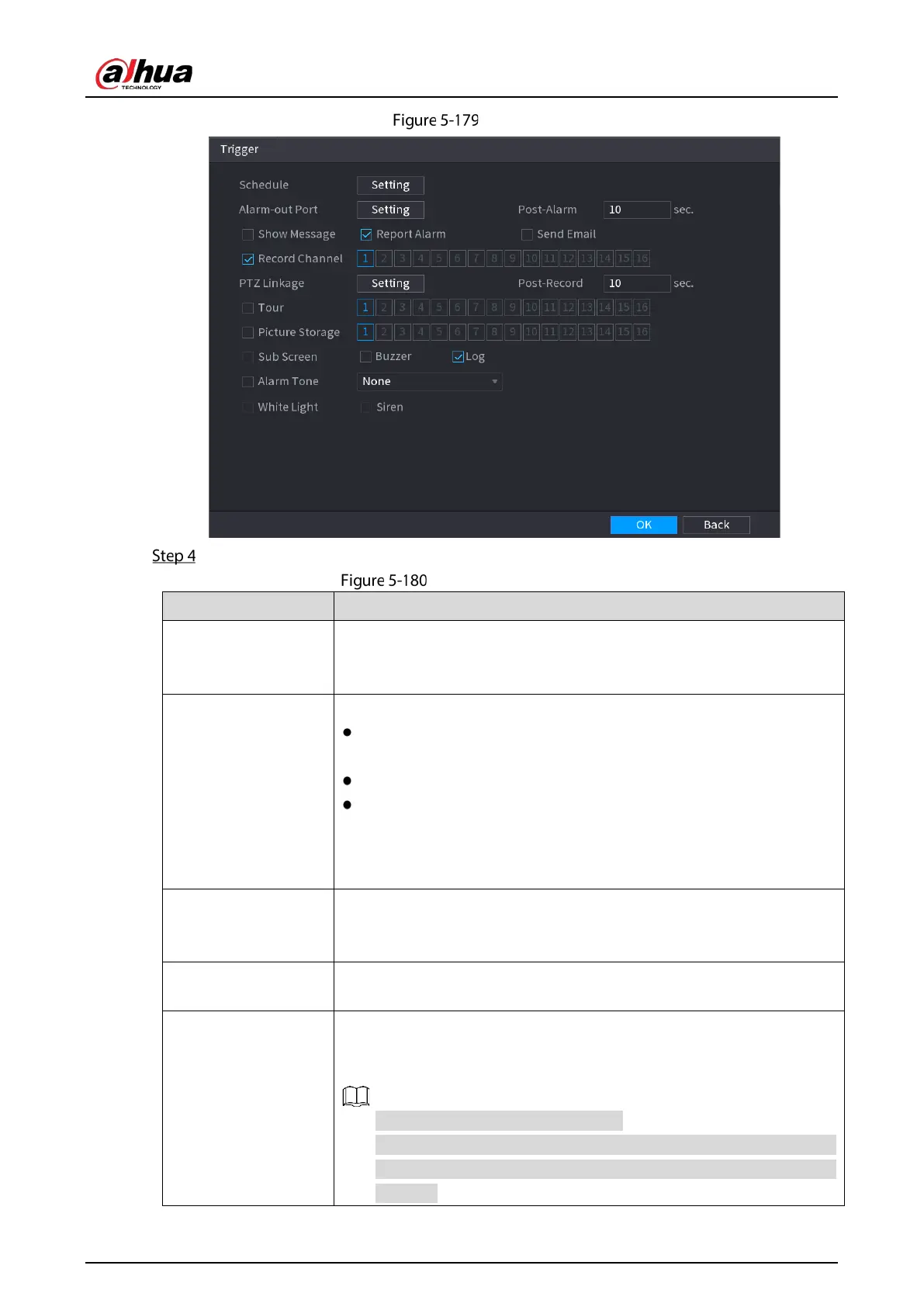Select channel 6 in the Tour row
The image size is (924, 1307).
coord(458,307)
